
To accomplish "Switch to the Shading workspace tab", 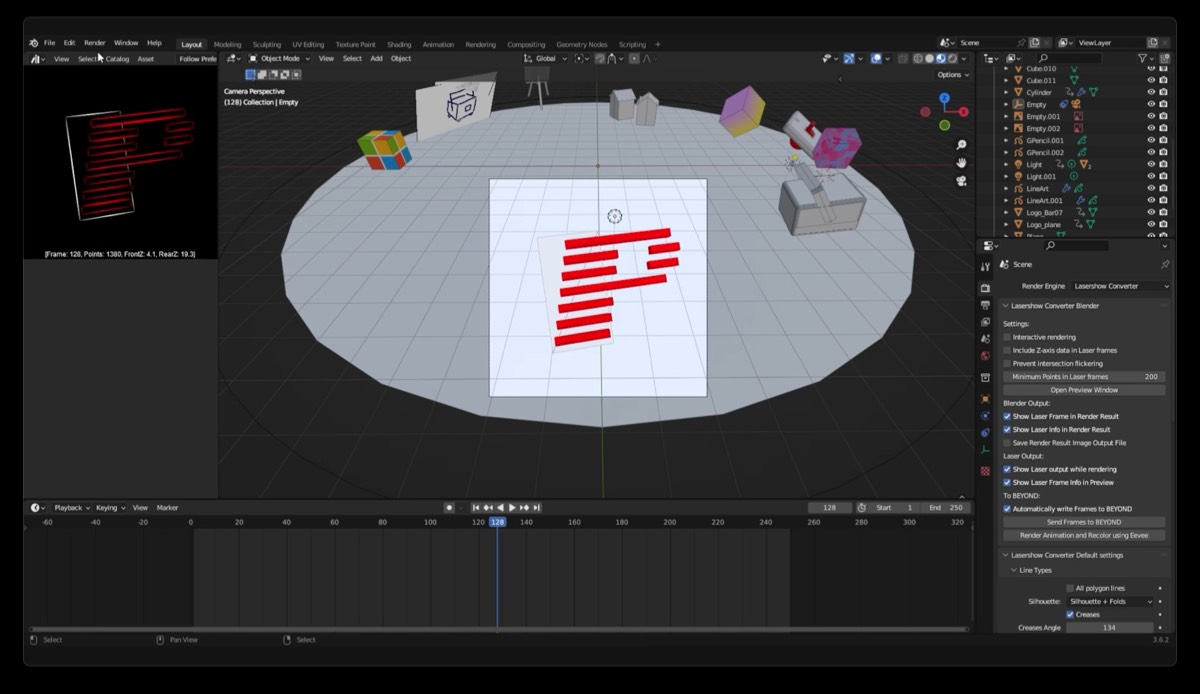I will [x=399, y=44].
